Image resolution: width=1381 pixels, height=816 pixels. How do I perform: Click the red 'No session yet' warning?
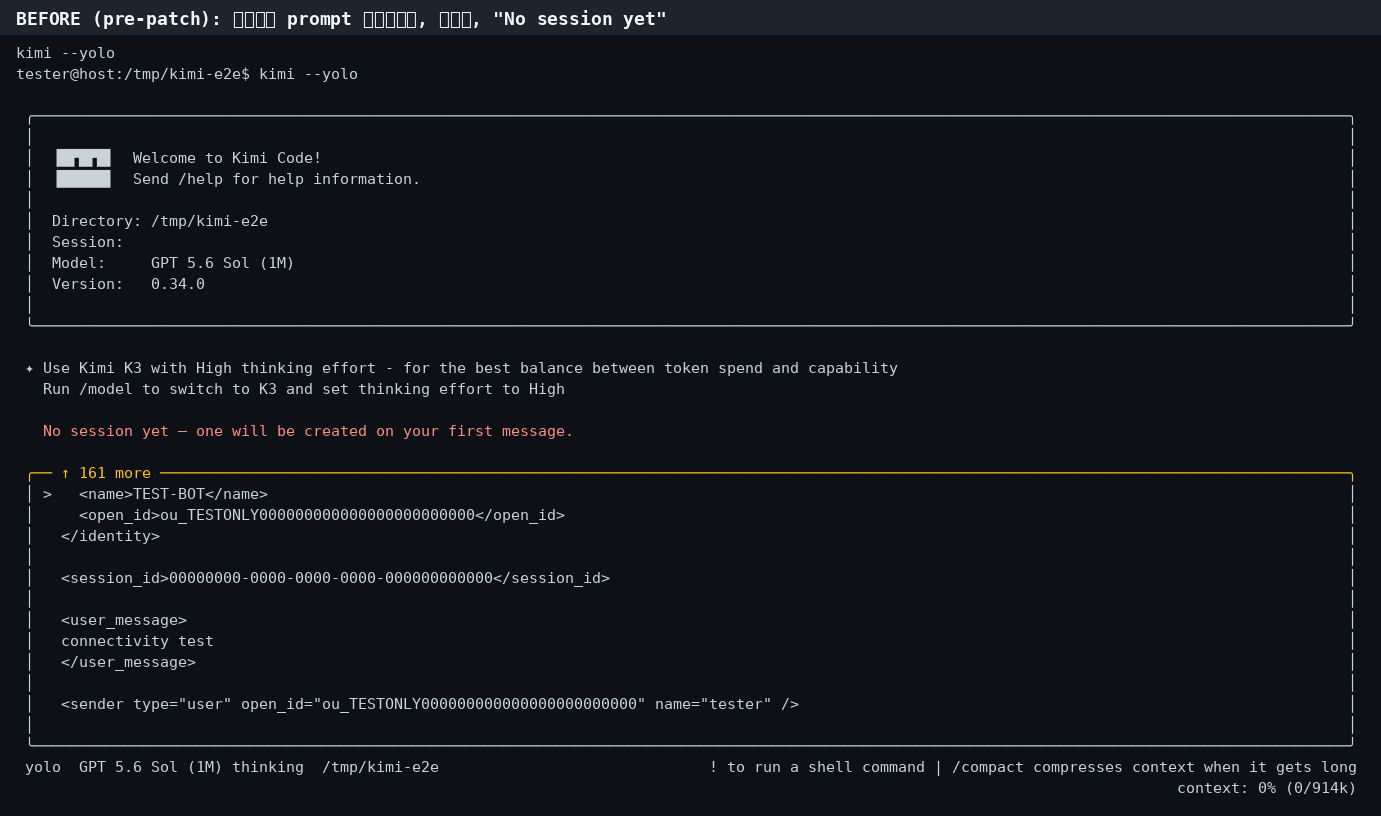308,431
